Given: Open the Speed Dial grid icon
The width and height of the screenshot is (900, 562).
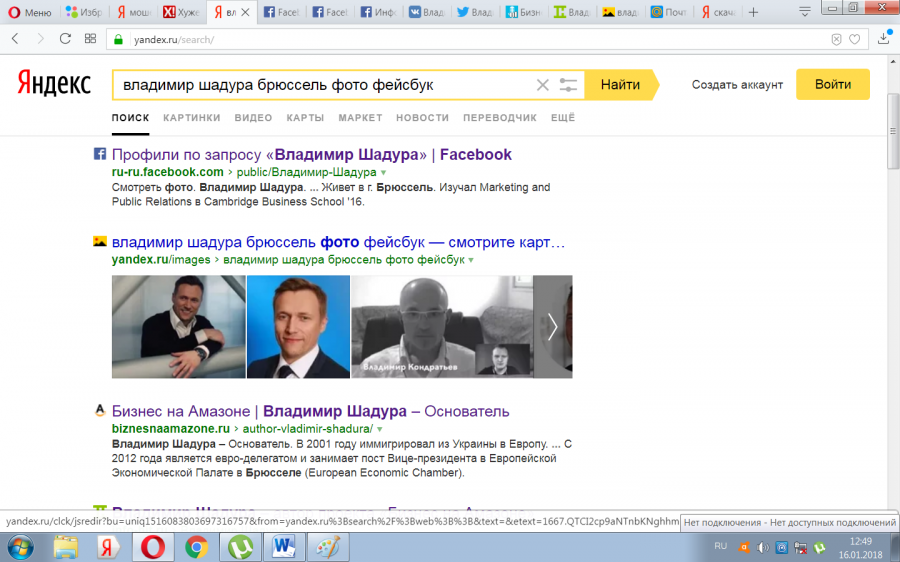Looking at the screenshot, I should (x=90, y=39).
